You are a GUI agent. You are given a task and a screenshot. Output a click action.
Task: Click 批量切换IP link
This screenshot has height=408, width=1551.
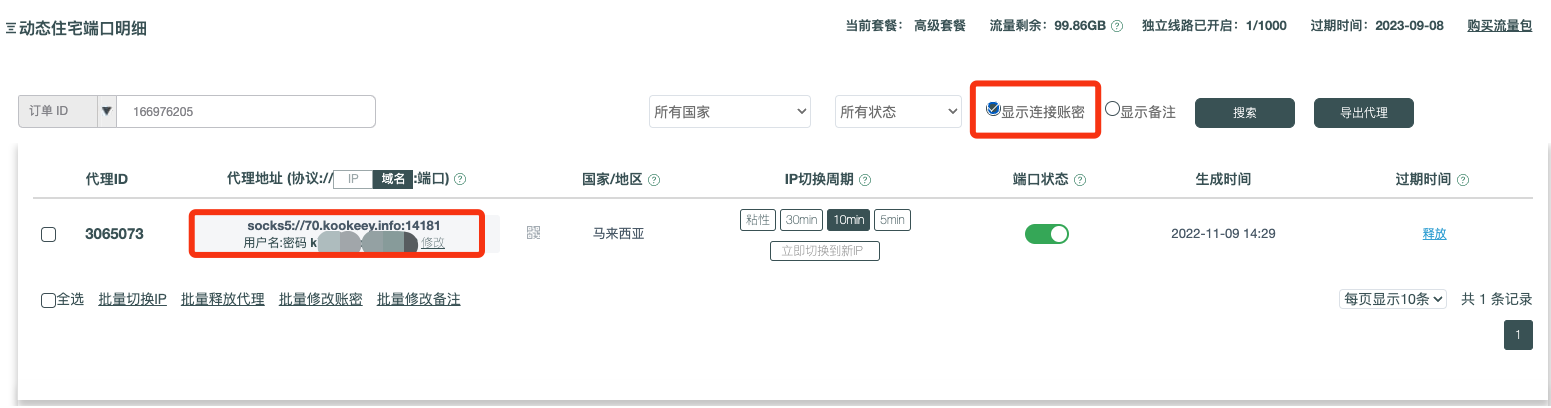pos(132,299)
